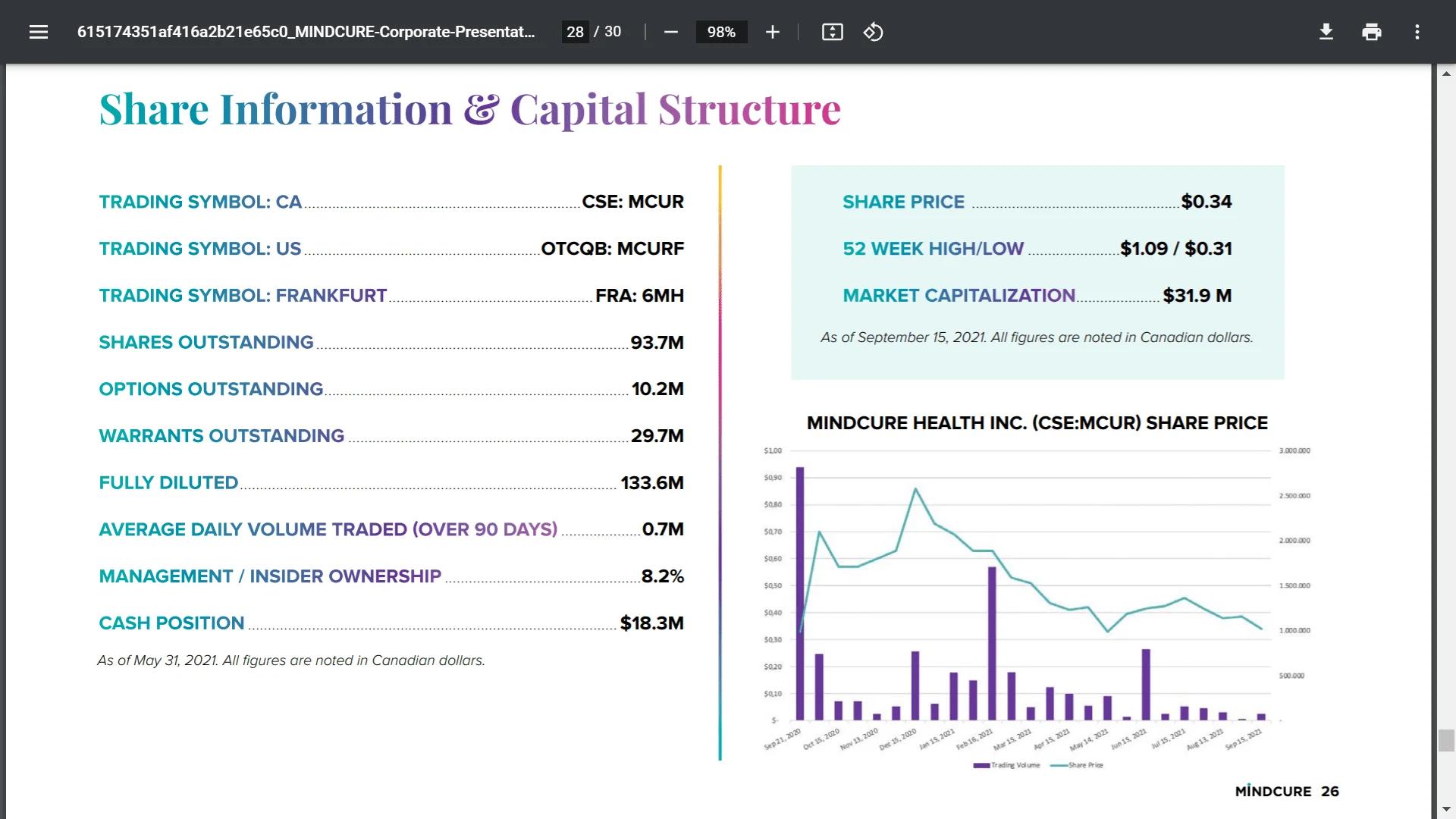Viewport: 1456px width, 819px height.
Task: Select the FRA: 6MH value
Action: point(639,296)
